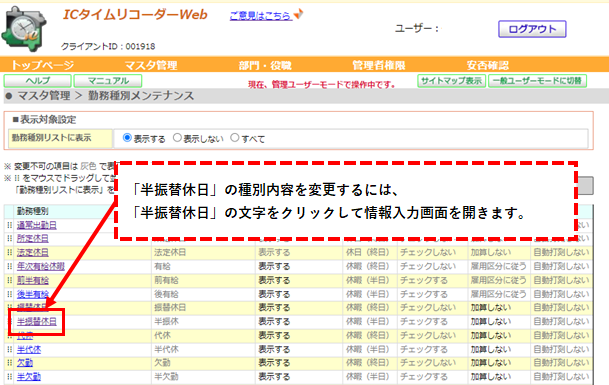This screenshot has height=385, width=609.
Task: Click drag handle of 年次有給休暇 row
Action: 9,266
